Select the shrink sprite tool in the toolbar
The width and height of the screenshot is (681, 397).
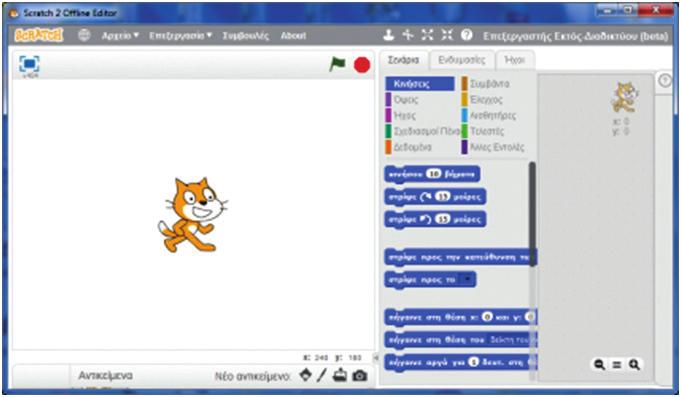tap(447, 35)
